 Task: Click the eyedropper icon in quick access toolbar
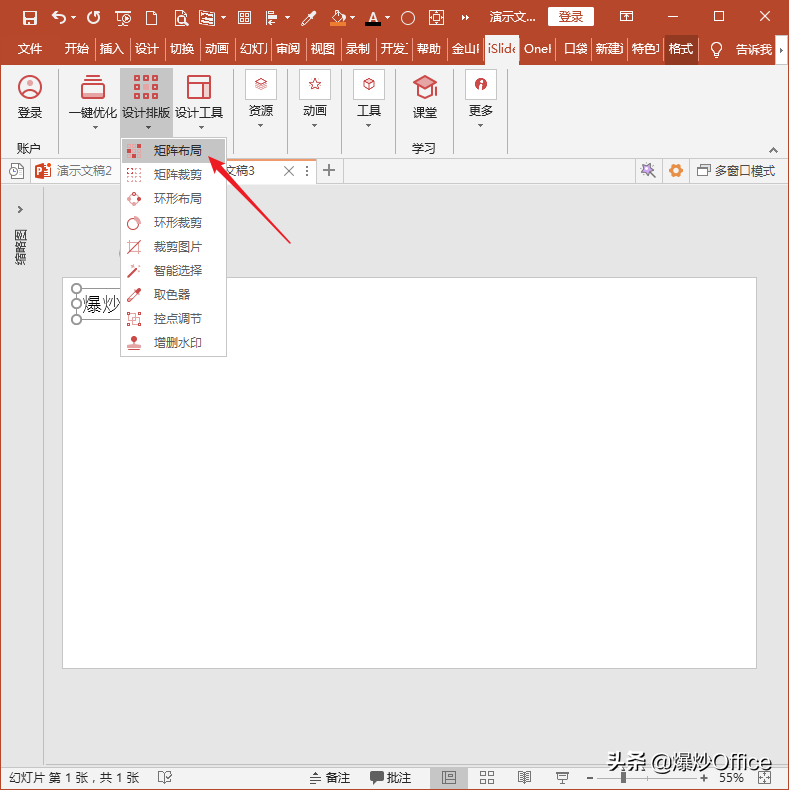308,18
